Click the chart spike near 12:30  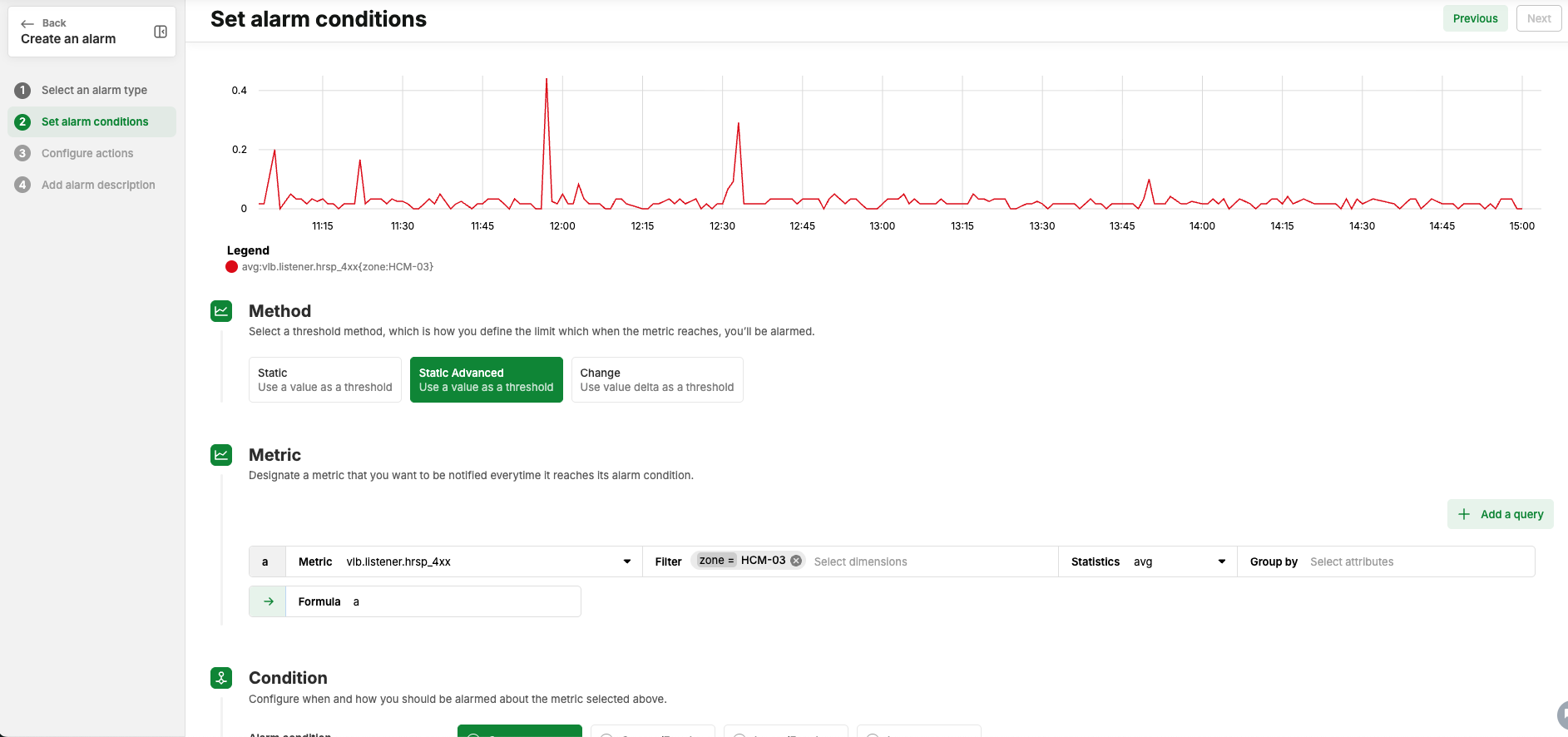(x=738, y=124)
